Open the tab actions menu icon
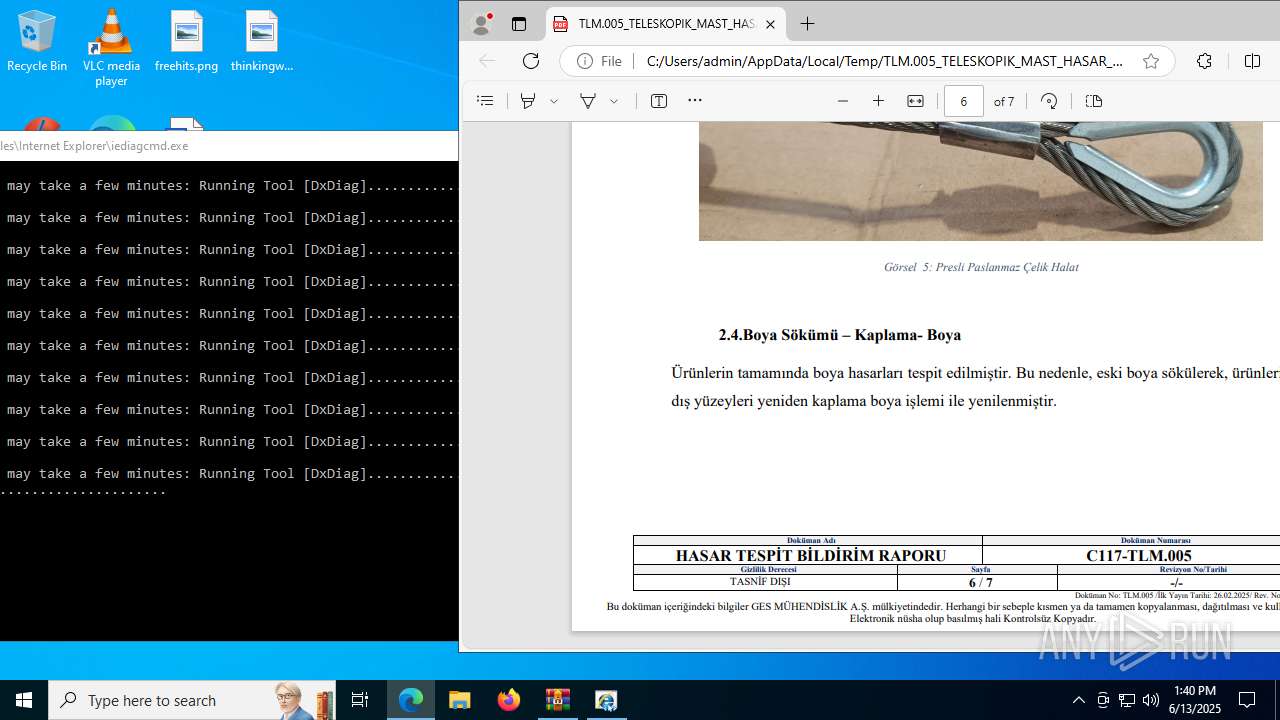Screen dimensions: 1280x720 pyautogui.click(x=518, y=24)
